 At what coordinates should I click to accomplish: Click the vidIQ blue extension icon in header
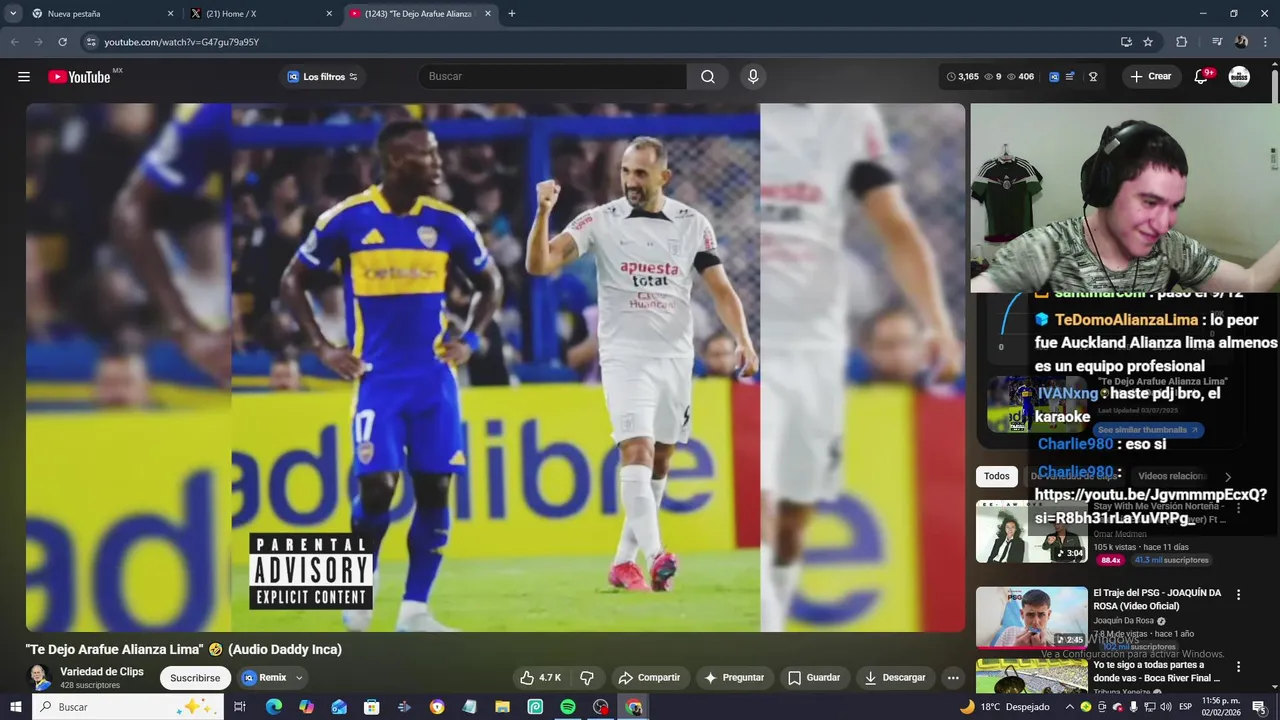[1054, 77]
